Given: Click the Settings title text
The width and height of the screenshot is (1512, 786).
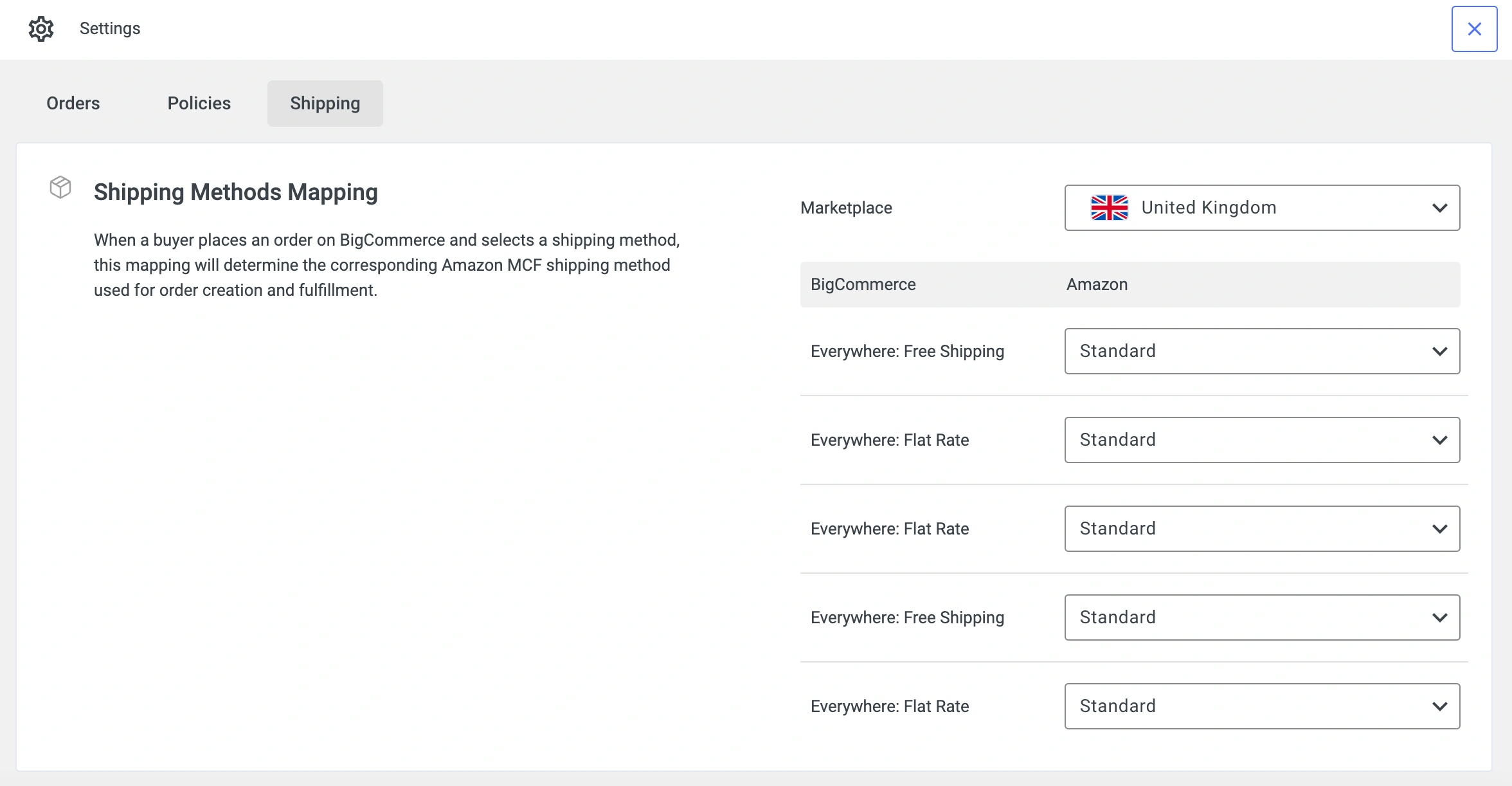Looking at the screenshot, I should pos(110,29).
